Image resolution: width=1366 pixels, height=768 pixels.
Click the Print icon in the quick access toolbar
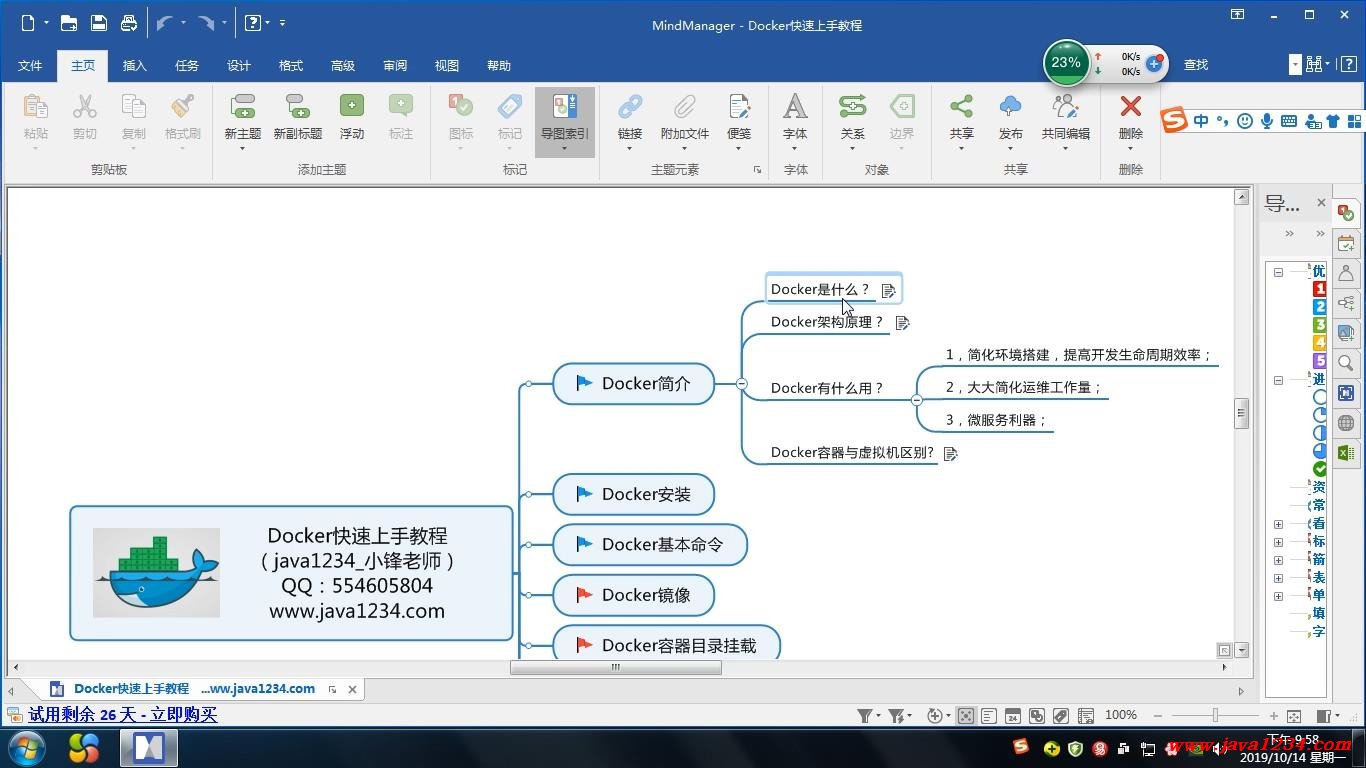129,22
